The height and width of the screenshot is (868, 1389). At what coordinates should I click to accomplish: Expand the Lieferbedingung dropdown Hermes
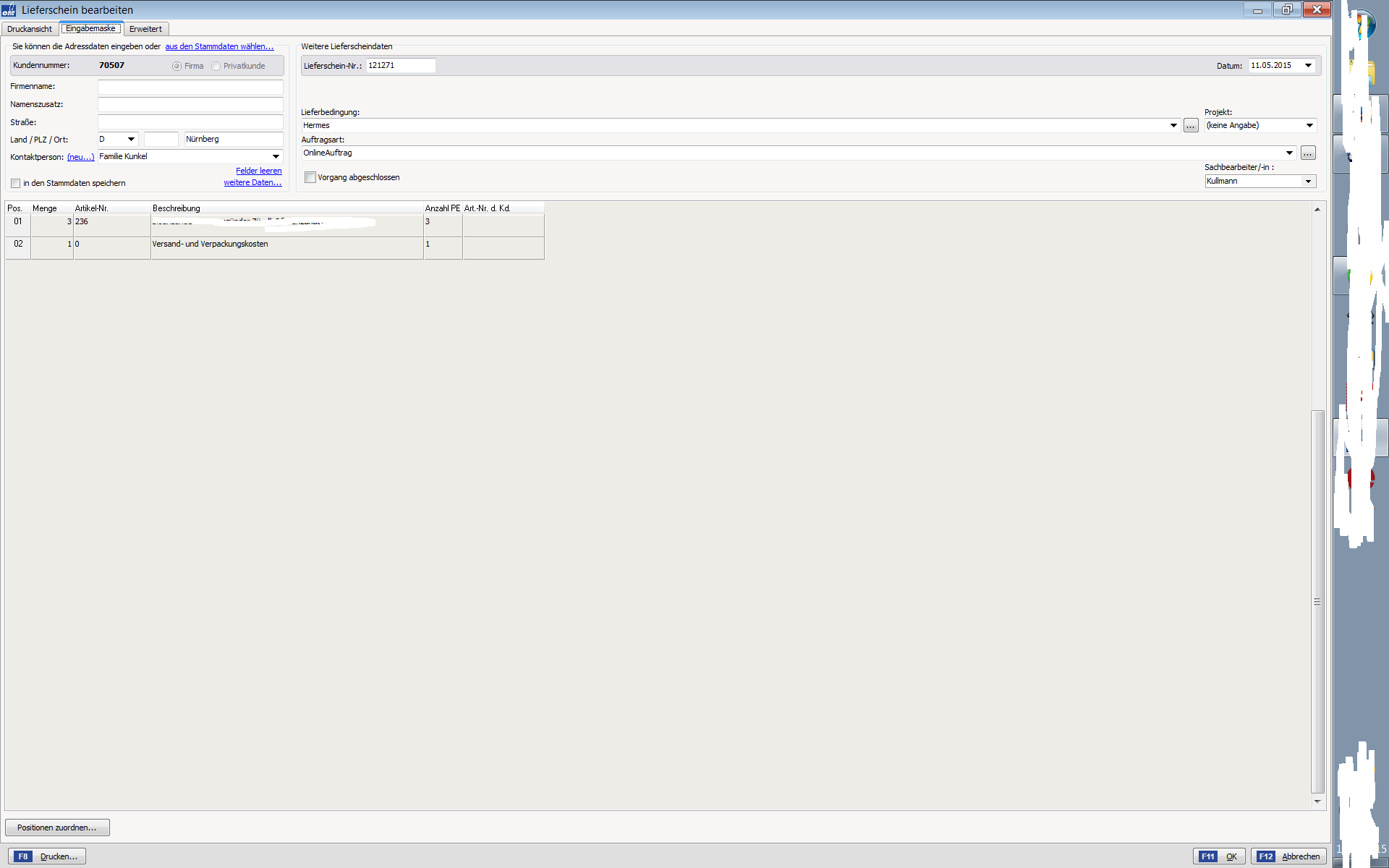click(1173, 125)
